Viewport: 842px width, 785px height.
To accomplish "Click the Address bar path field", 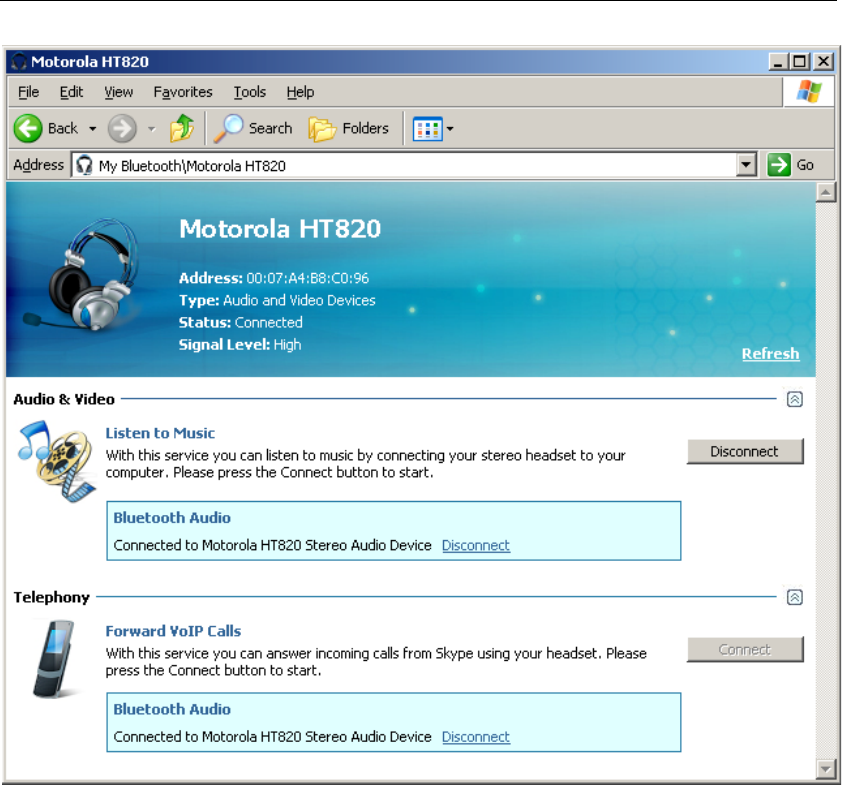I will click(x=413, y=165).
